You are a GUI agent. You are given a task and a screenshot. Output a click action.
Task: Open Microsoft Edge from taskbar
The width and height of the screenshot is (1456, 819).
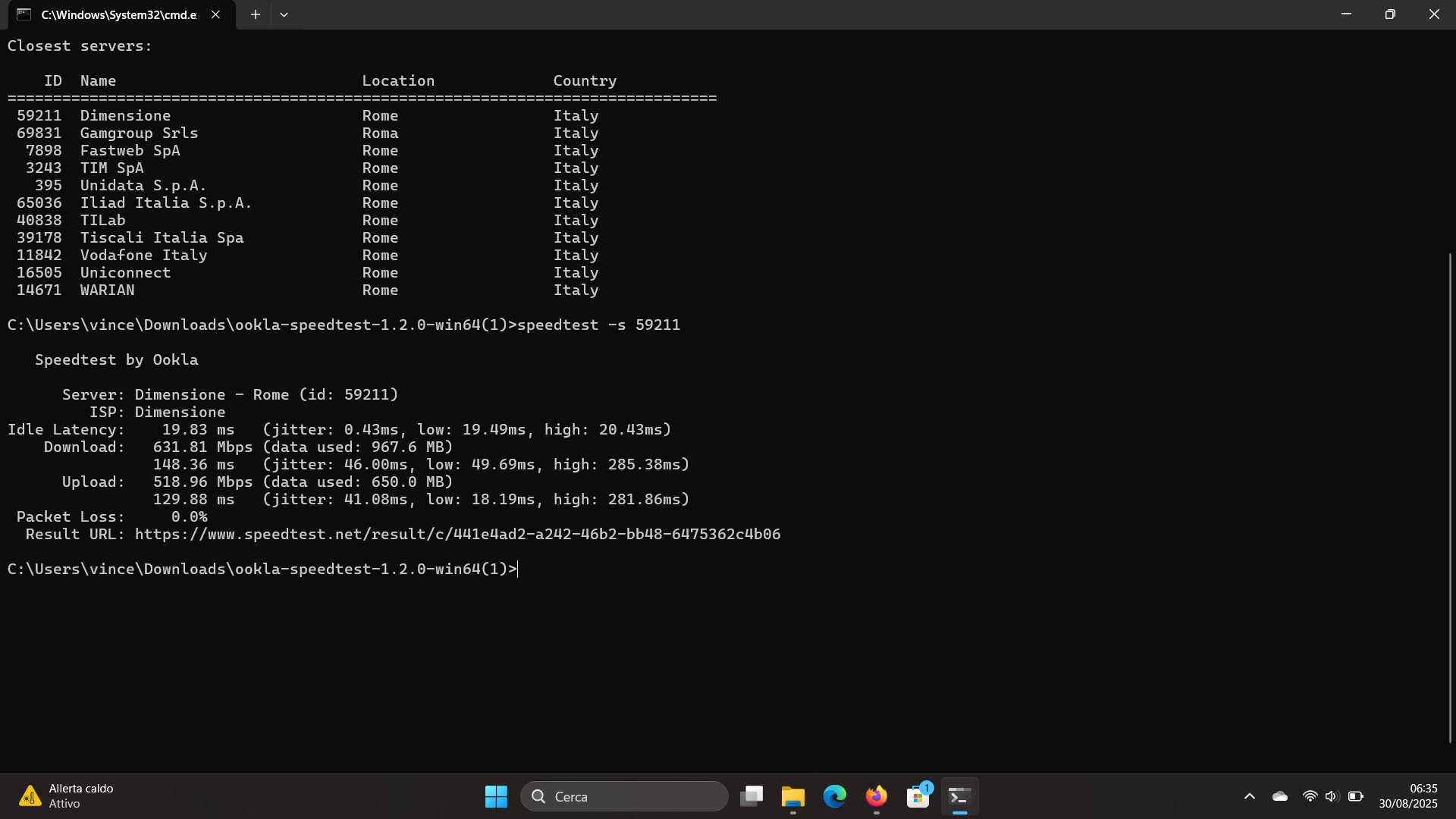tap(835, 796)
